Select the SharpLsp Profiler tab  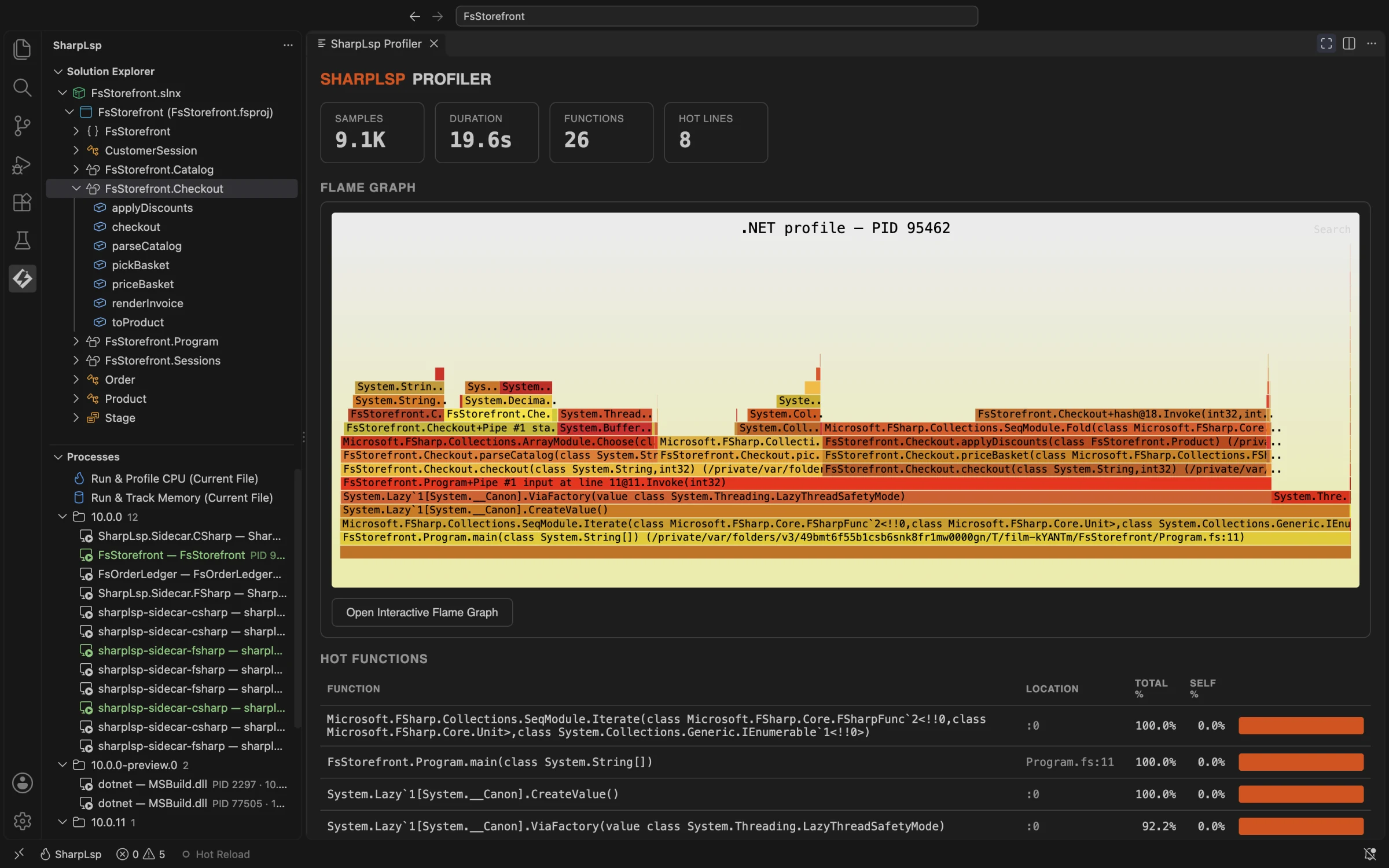click(376, 43)
